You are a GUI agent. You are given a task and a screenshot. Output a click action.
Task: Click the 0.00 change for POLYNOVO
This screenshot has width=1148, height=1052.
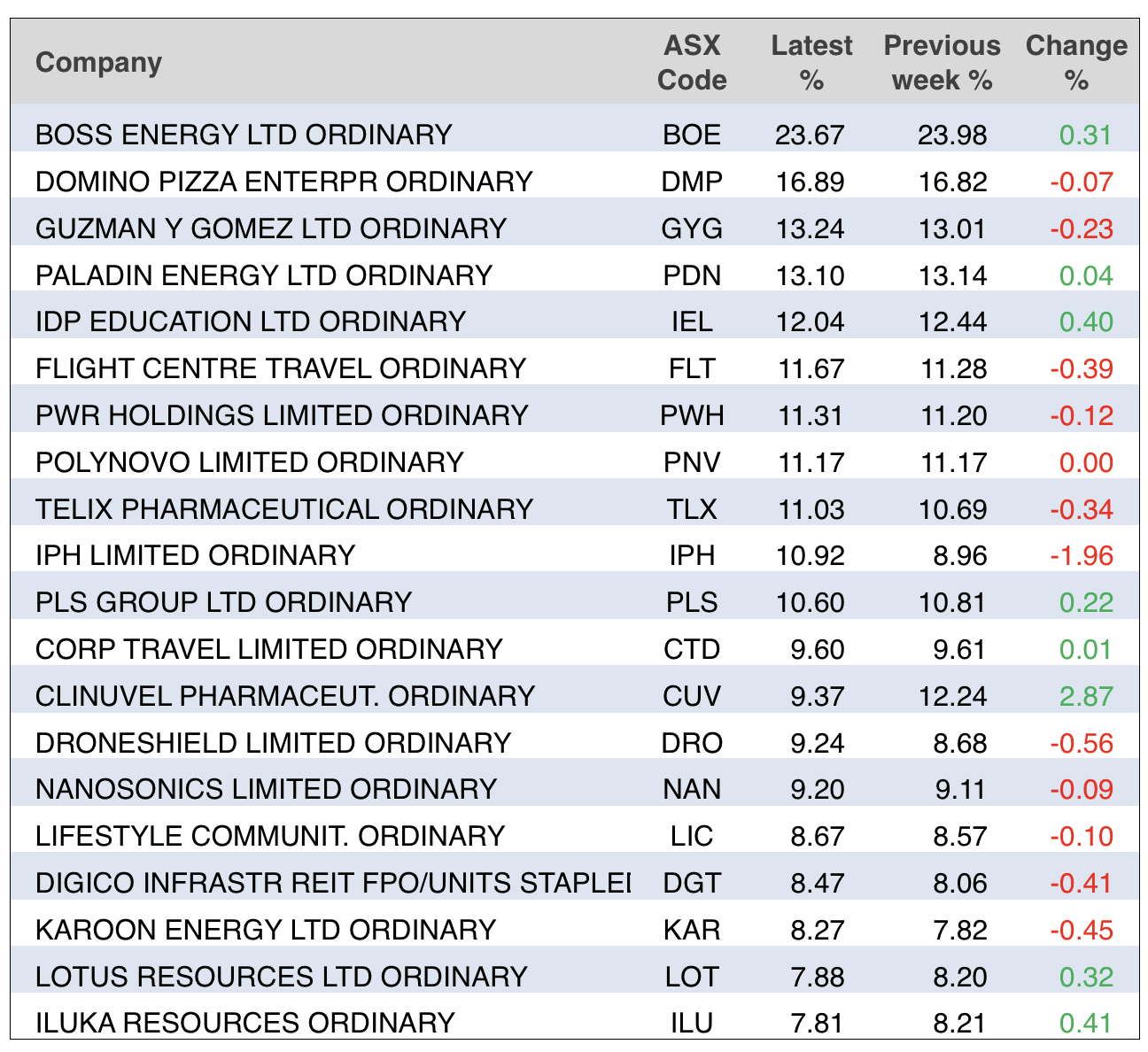point(1086,462)
